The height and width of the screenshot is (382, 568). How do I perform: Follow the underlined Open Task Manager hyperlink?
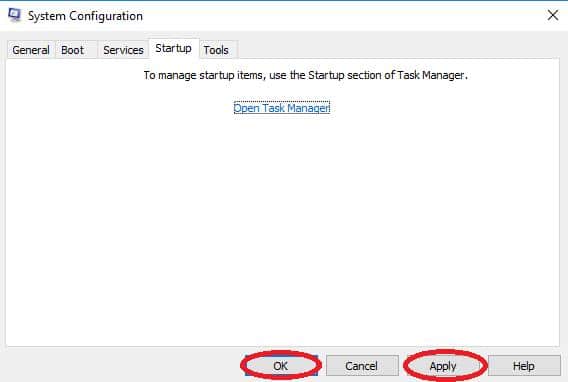pos(282,108)
